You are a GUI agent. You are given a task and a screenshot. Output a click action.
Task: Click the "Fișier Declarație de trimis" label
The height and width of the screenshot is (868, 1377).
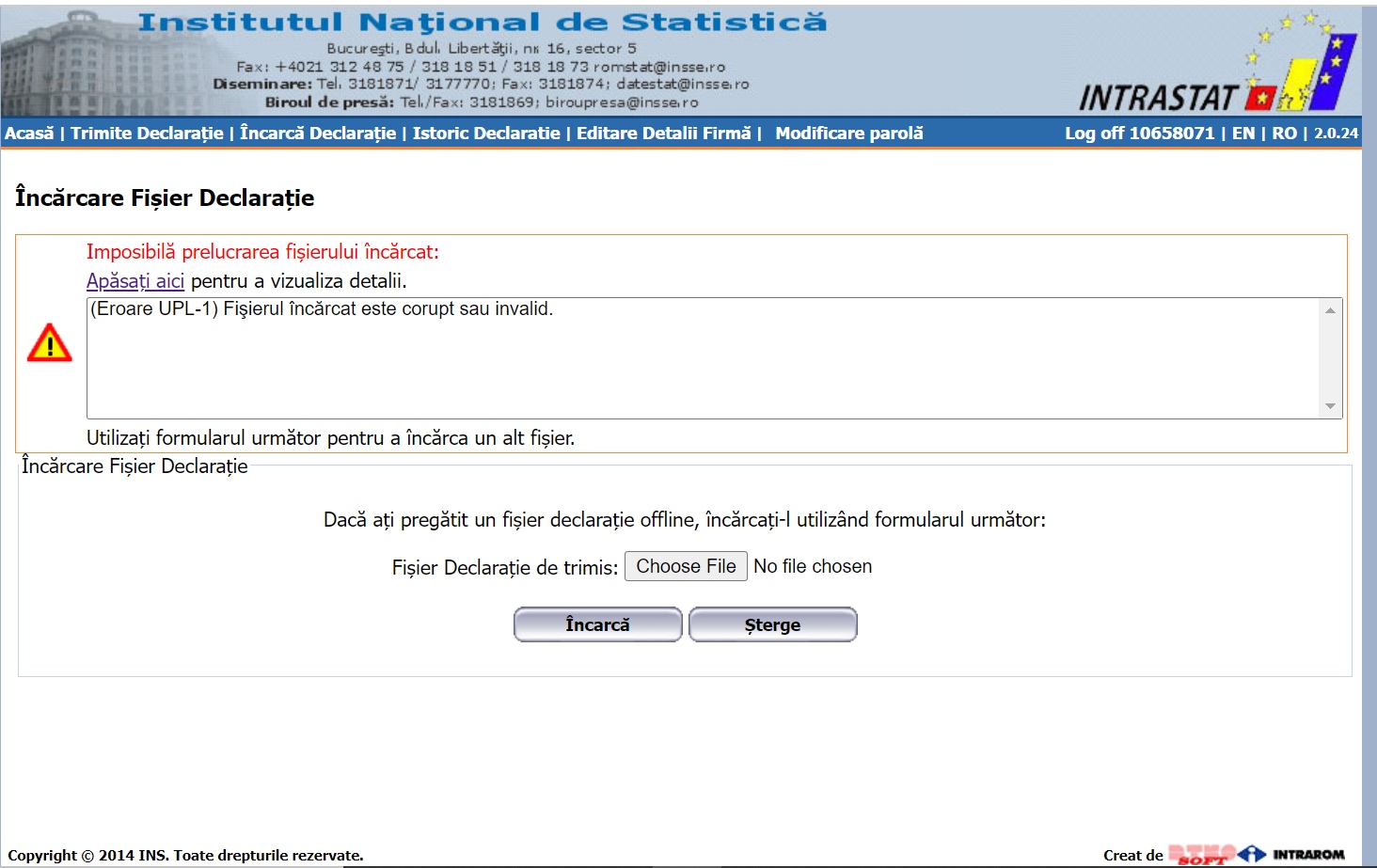505,567
